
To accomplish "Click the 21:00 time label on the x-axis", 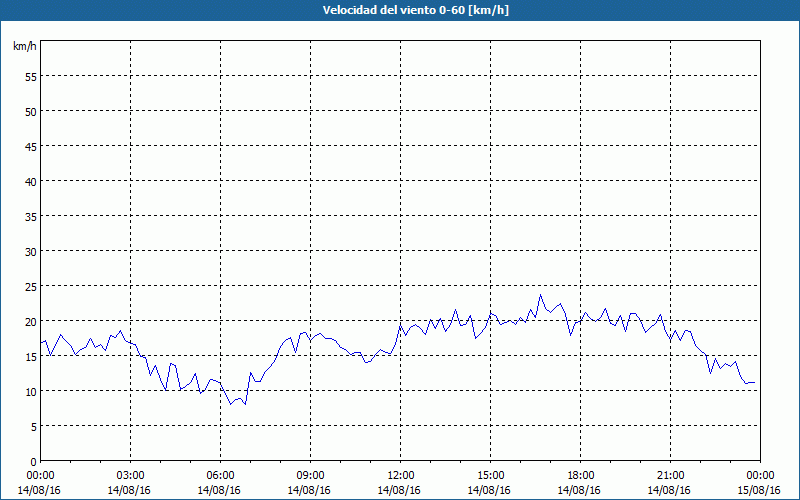I will coord(670,476).
